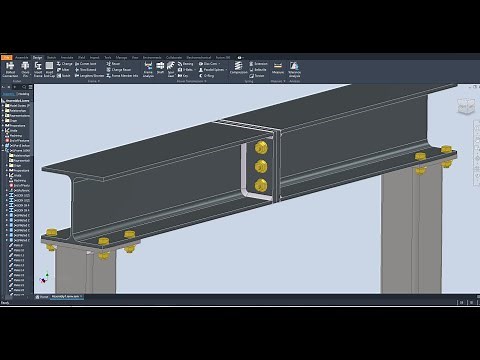
Task: Open the Environments ribbon tab
Action: [152, 58]
